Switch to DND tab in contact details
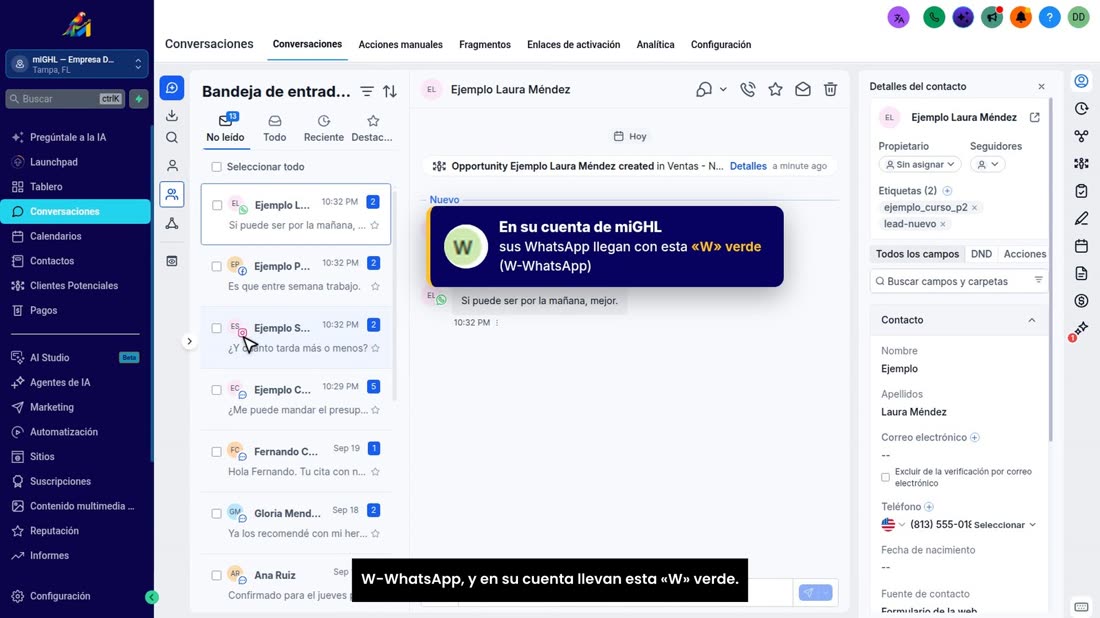Viewport: 1100px width, 618px height. (x=981, y=254)
